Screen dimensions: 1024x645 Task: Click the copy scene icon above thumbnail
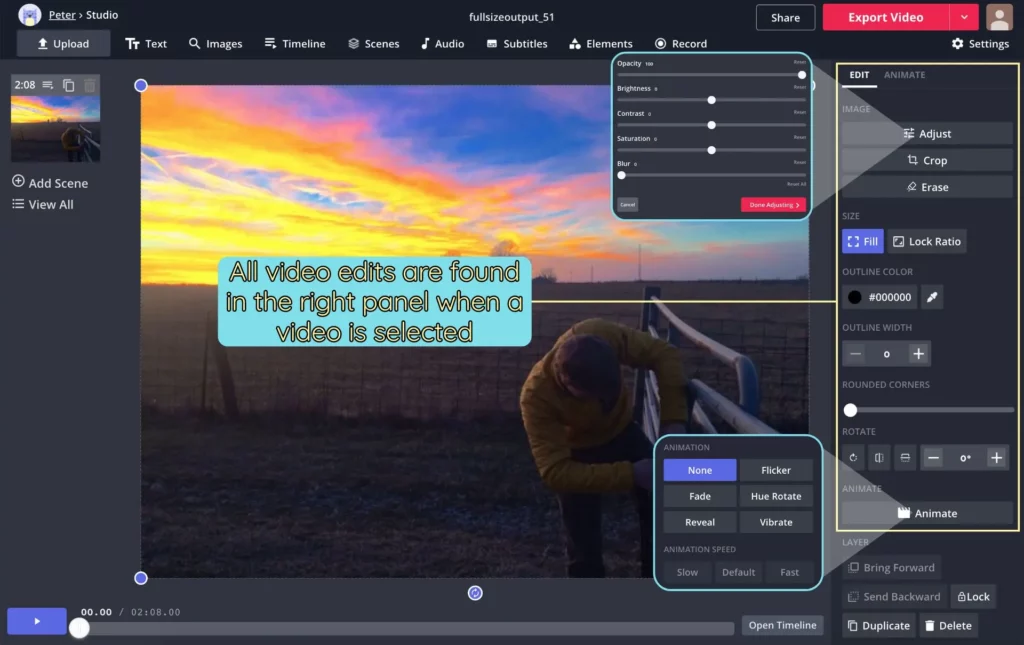click(x=69, y=86)
